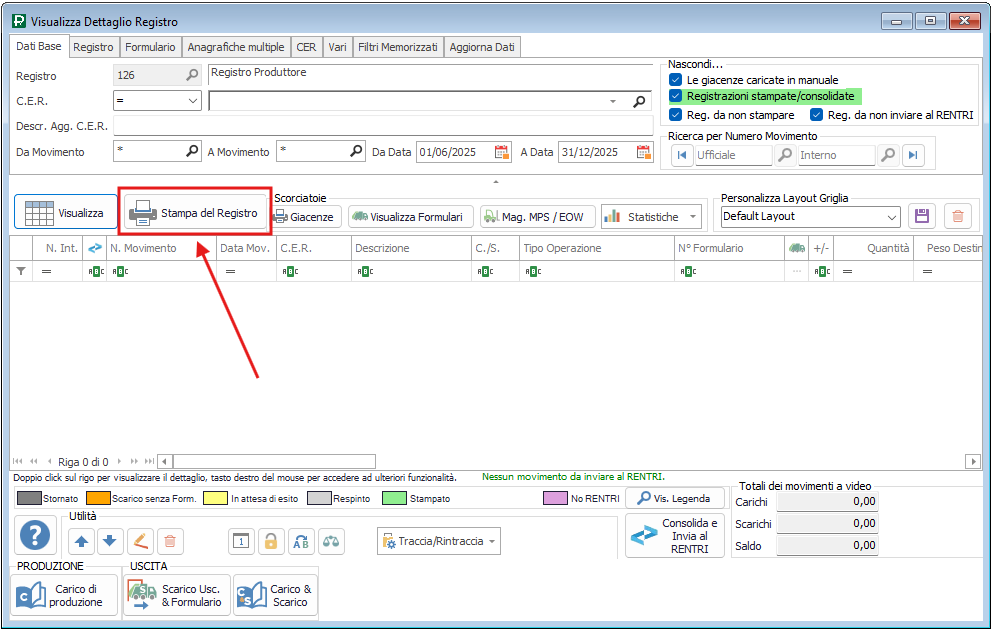
Task: Click the padlock icon in Utilità
Action: [x=270, y=541]
